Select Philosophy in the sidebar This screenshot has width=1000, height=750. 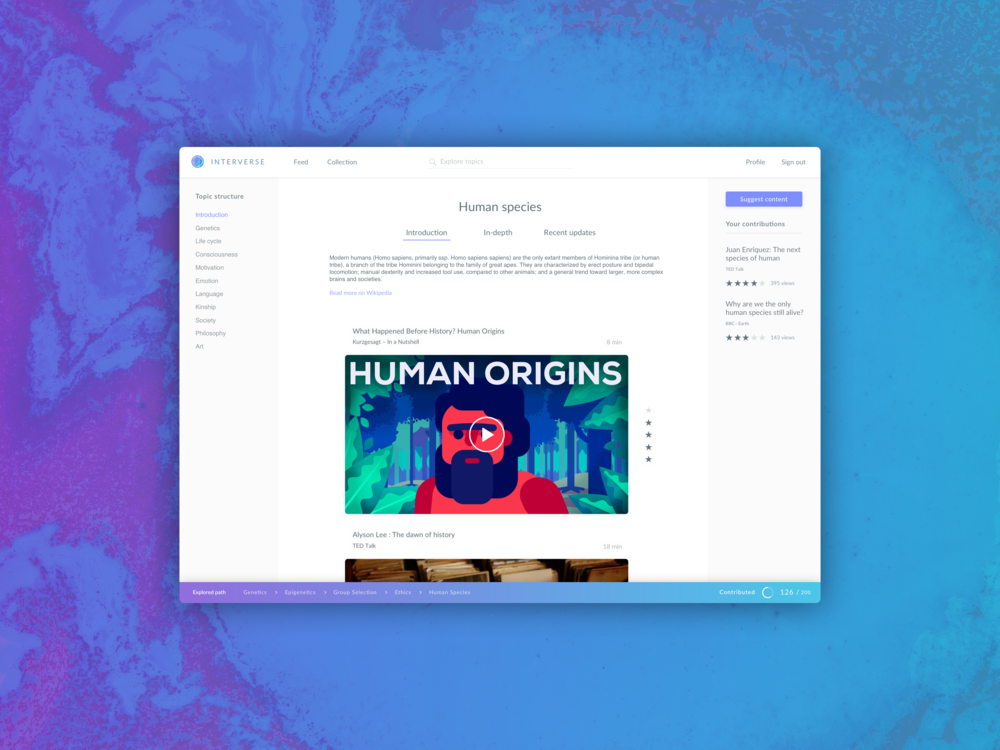(210, 334)
